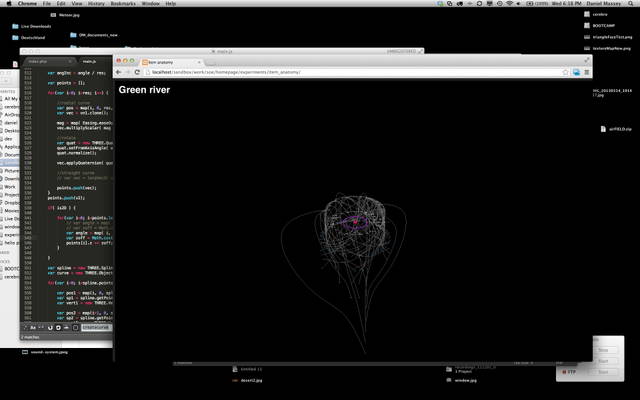Image resolution: width=640 pixels, height=400 pixels.
Task: Click 'All My Files' in the Finder sidebar
Action: pos(11,99)
